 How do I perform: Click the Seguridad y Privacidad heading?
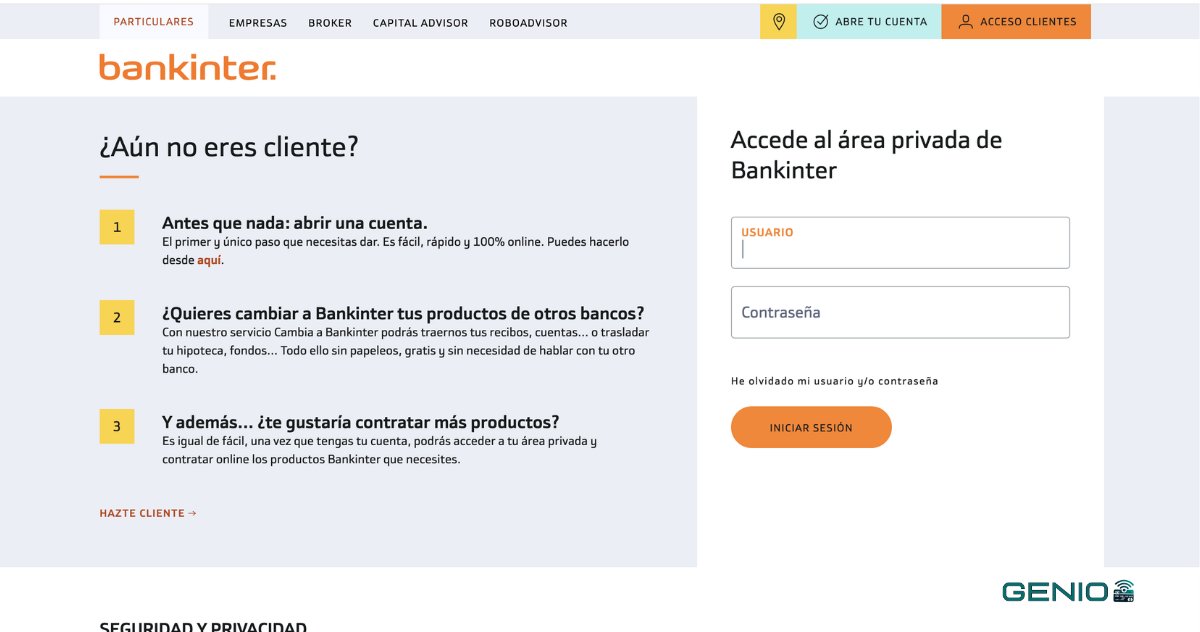(203, 626)
